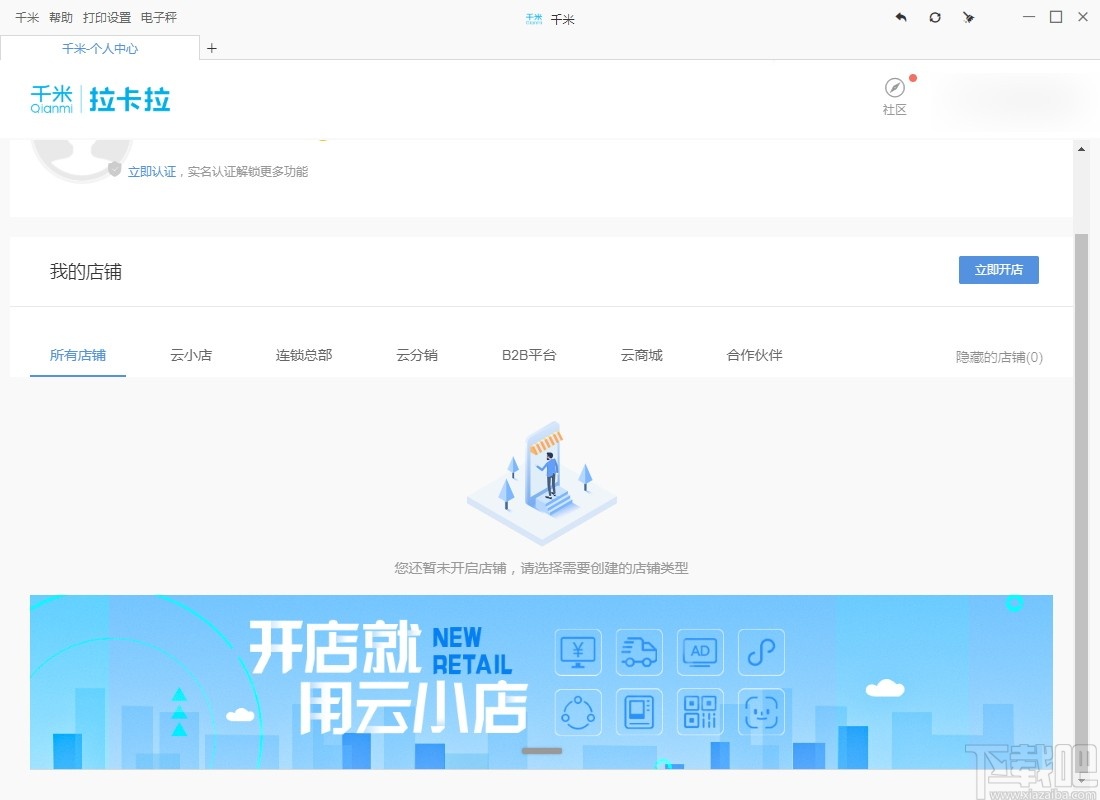Viewport: 1100px width, 800px height.
Task: Open 社区 community compass icon
Action: [893, 88]
